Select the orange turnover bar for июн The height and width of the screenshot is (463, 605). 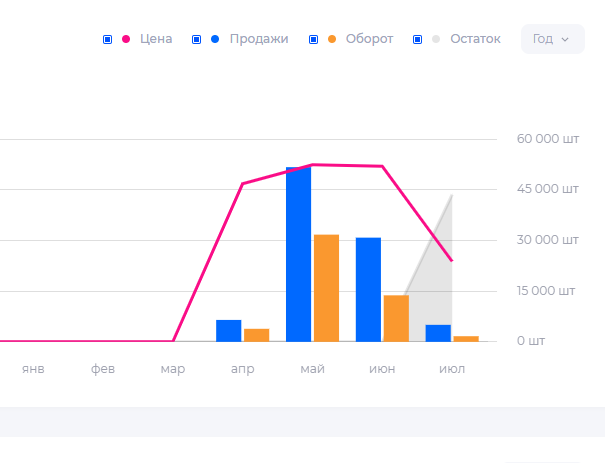point(396,318)
